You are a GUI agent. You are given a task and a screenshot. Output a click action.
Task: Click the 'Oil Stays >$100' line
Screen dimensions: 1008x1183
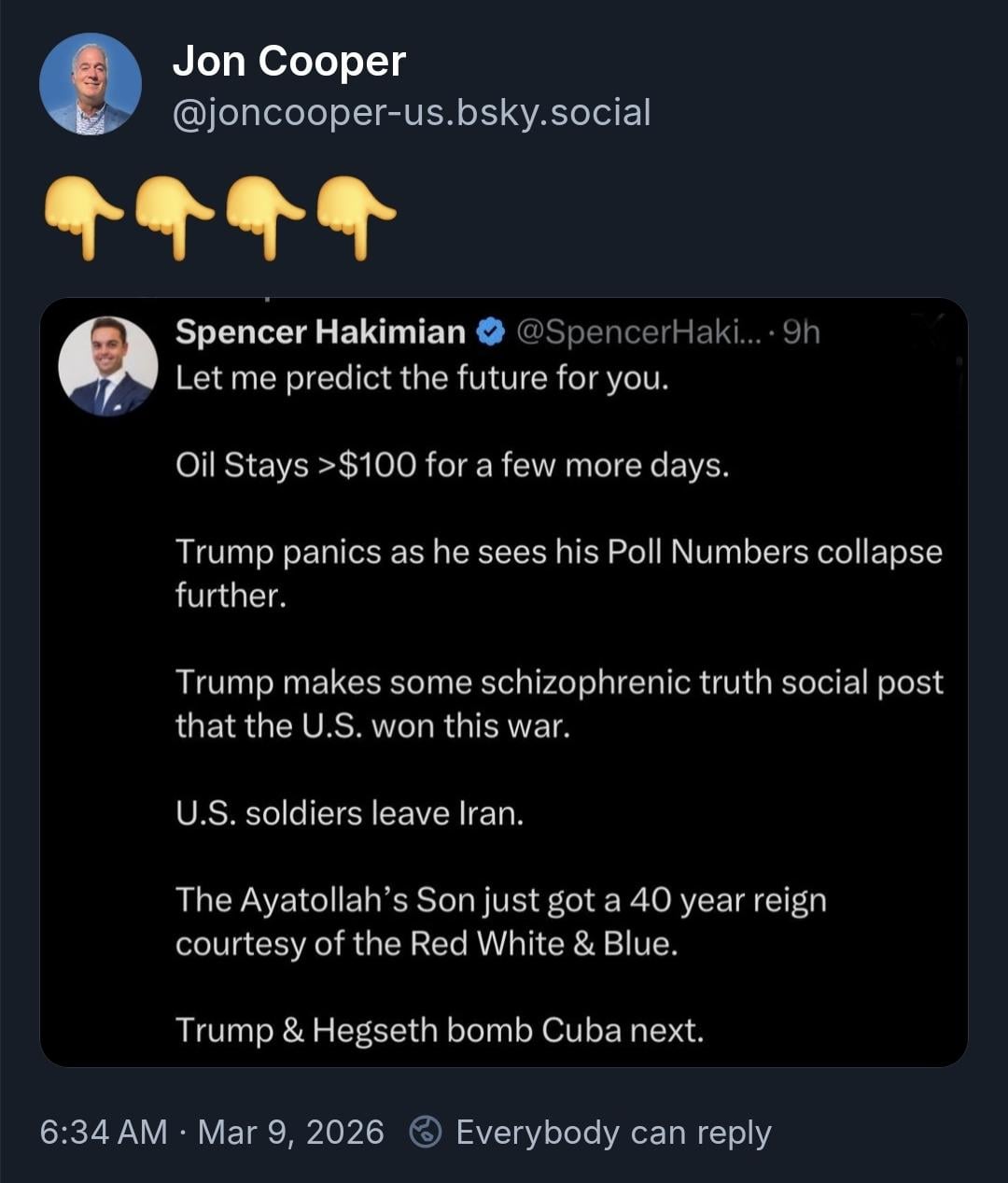click(x=452, y=464)
